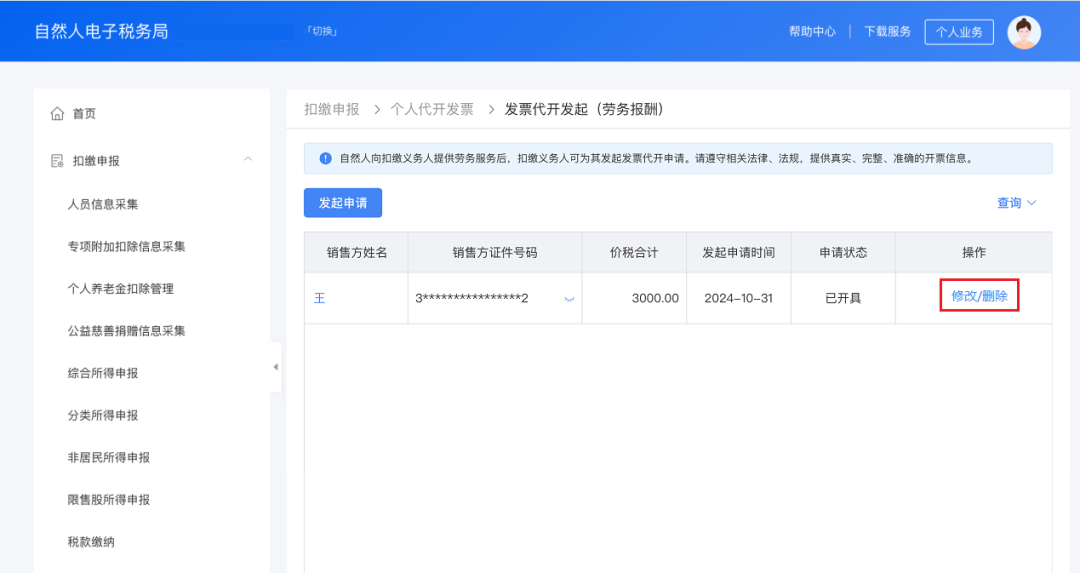Click the 个人代开发票 breadcrumb
Viewport: 1080px width, 573px height.
tap(432, 110)
